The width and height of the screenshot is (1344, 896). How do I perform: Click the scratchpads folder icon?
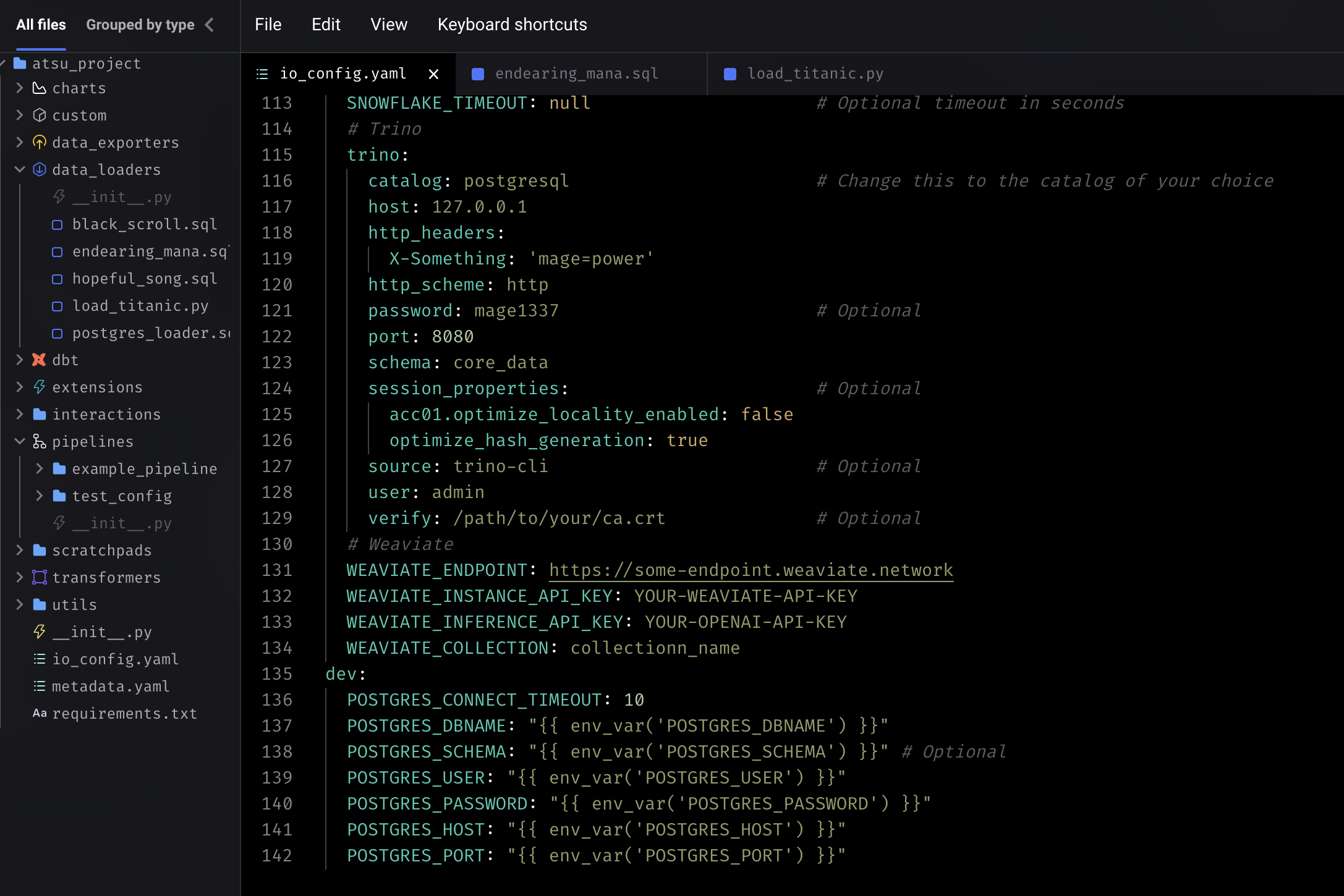click(x=40, y=551)
